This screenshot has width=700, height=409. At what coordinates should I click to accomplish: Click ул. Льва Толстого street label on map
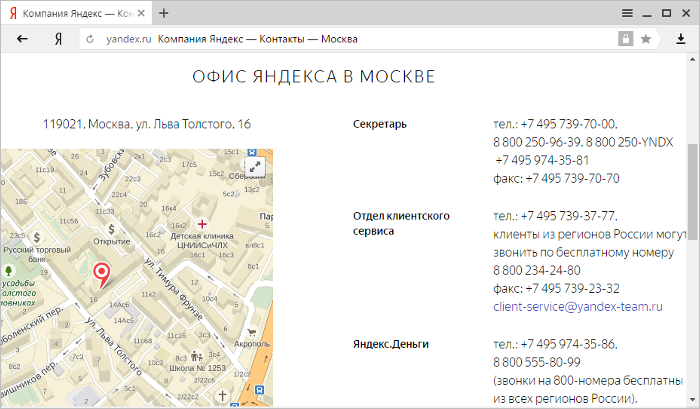tap(114, 346)
